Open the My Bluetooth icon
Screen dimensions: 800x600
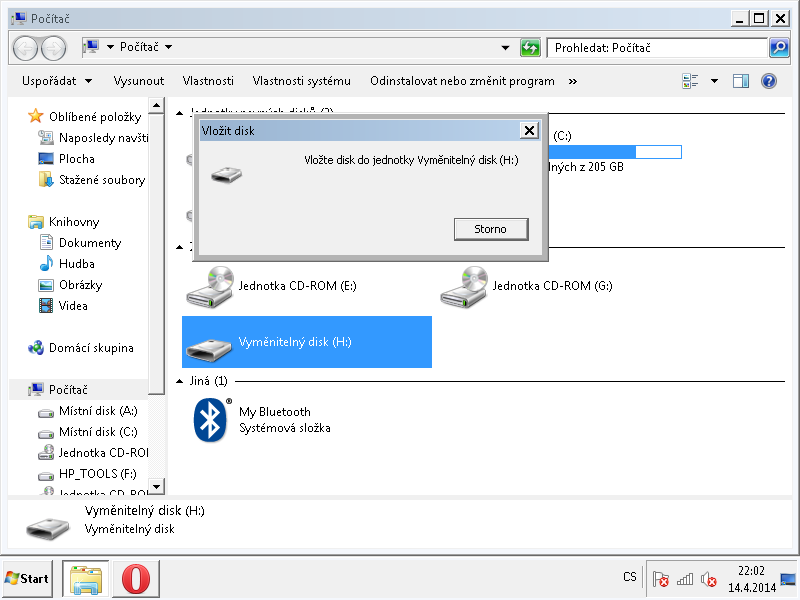[x=211, y=420]
